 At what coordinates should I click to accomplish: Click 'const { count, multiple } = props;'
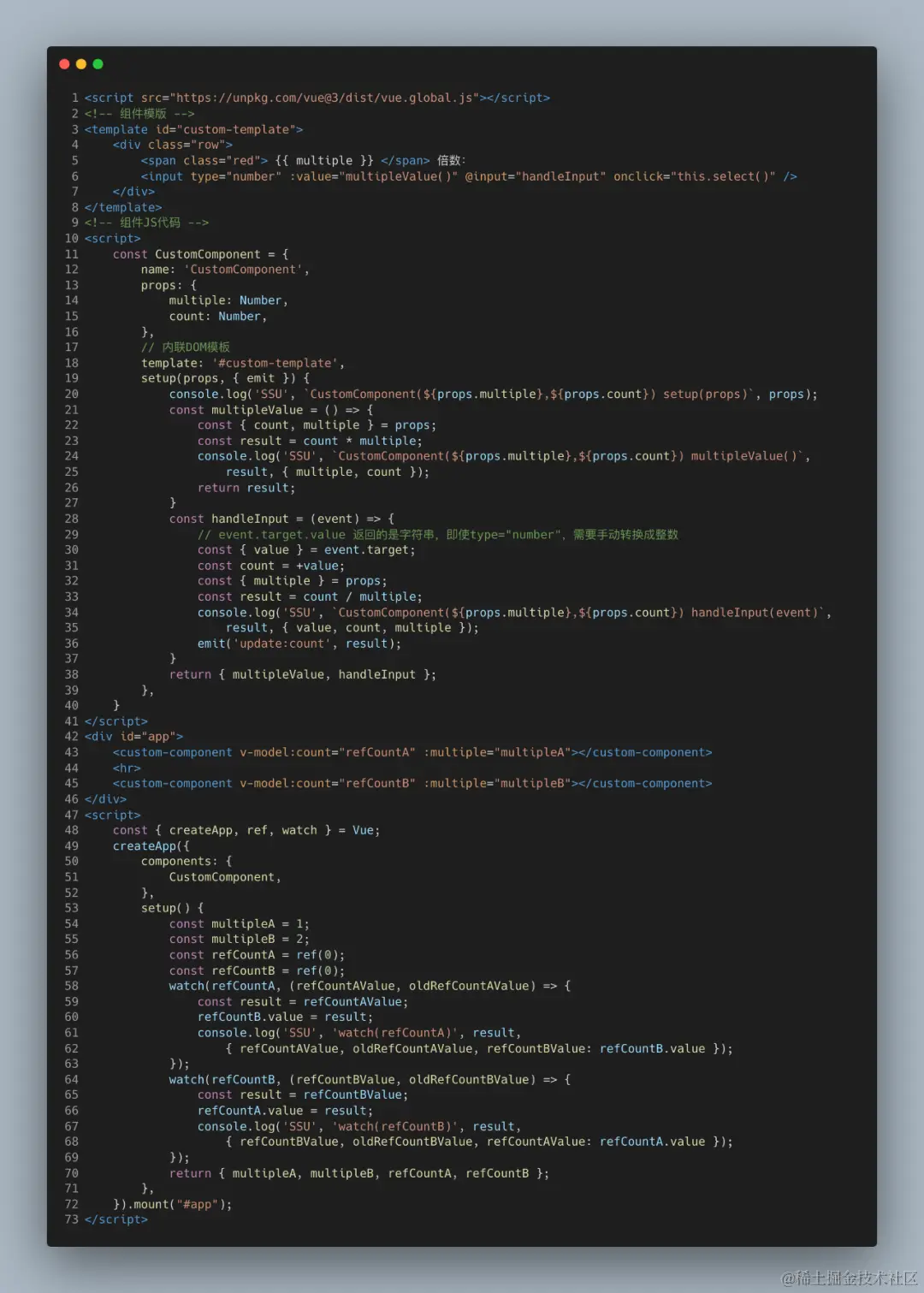pyautogui.click(x=317, y=426)
